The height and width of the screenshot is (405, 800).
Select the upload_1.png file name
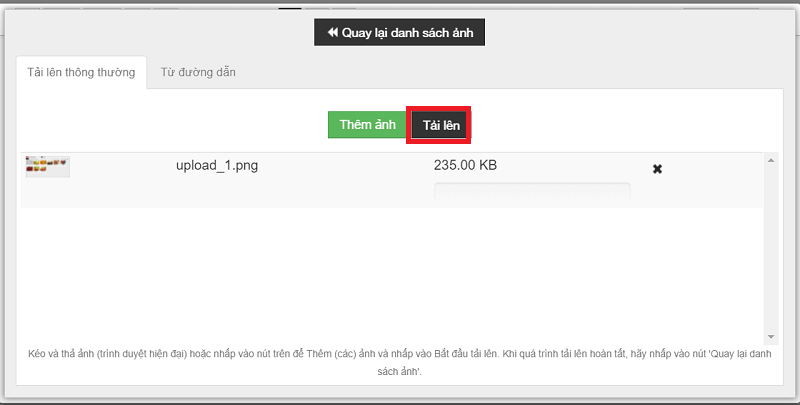(217, 165)
